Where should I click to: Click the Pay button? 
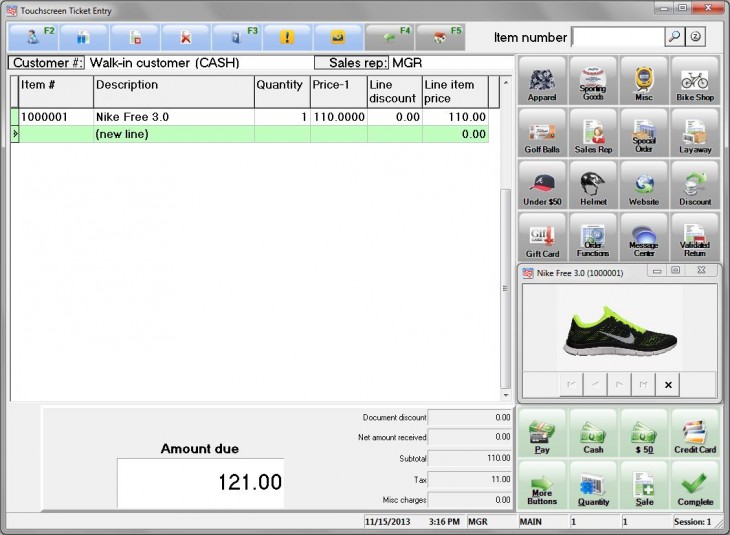pos(542,433)
